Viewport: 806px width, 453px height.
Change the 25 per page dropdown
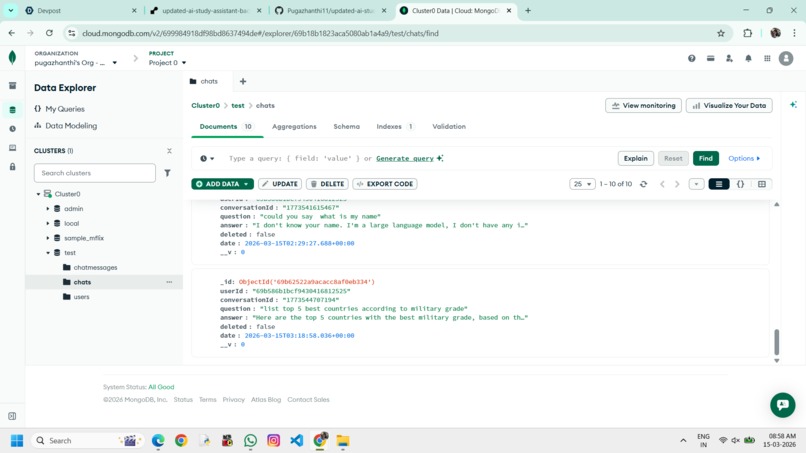[582, 184]
